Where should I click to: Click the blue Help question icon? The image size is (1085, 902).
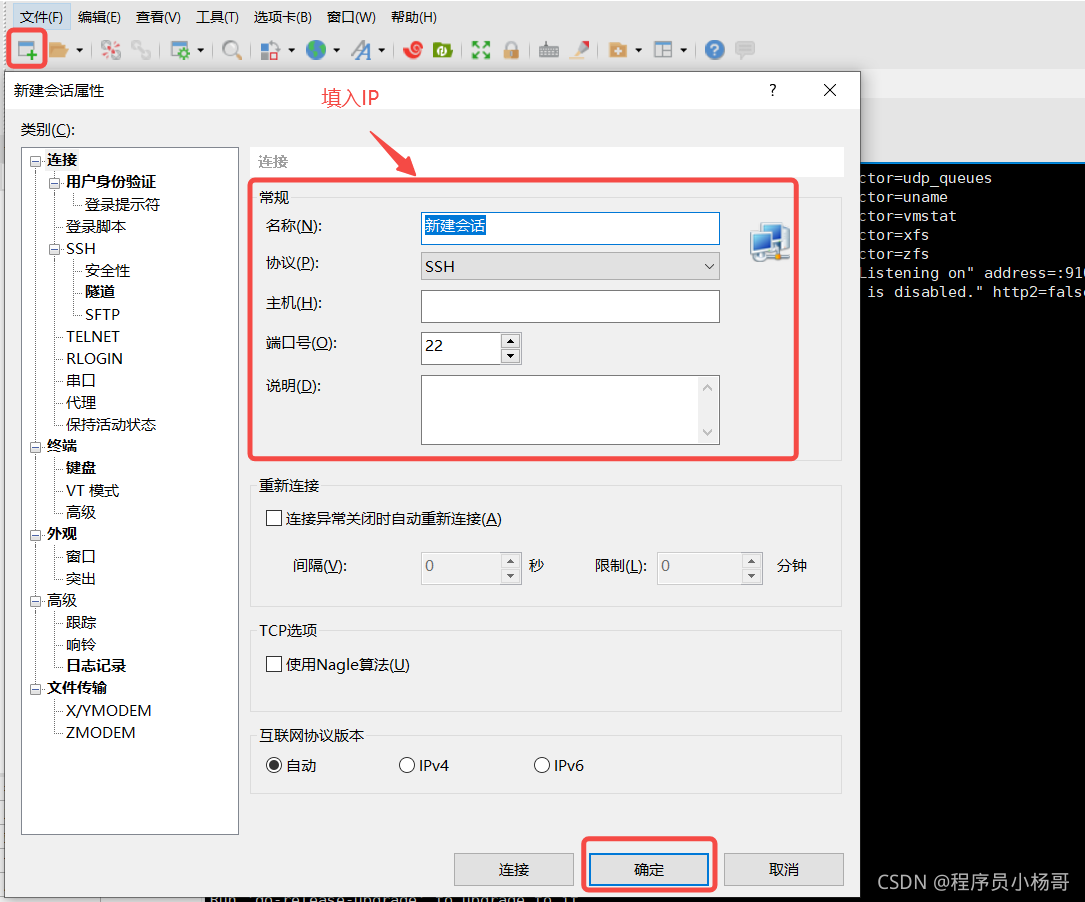[x=715, y=50]
